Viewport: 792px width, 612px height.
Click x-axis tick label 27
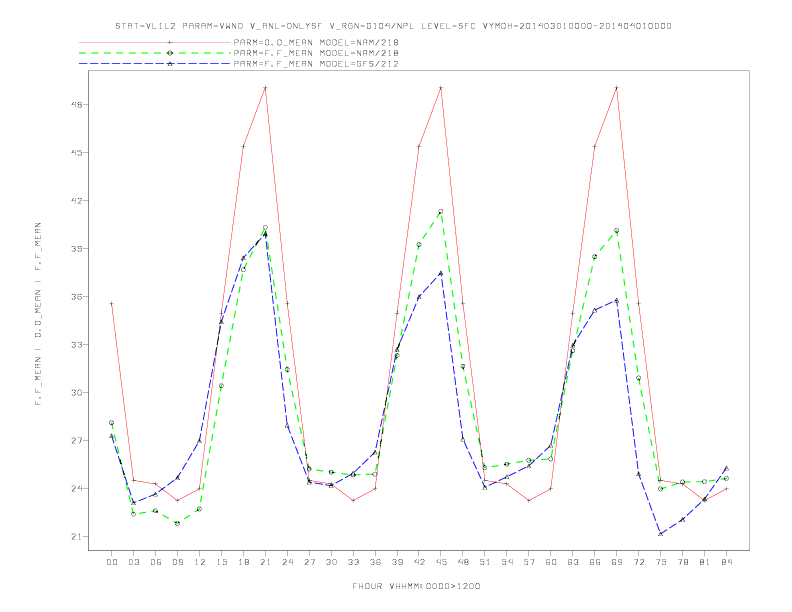309,562
